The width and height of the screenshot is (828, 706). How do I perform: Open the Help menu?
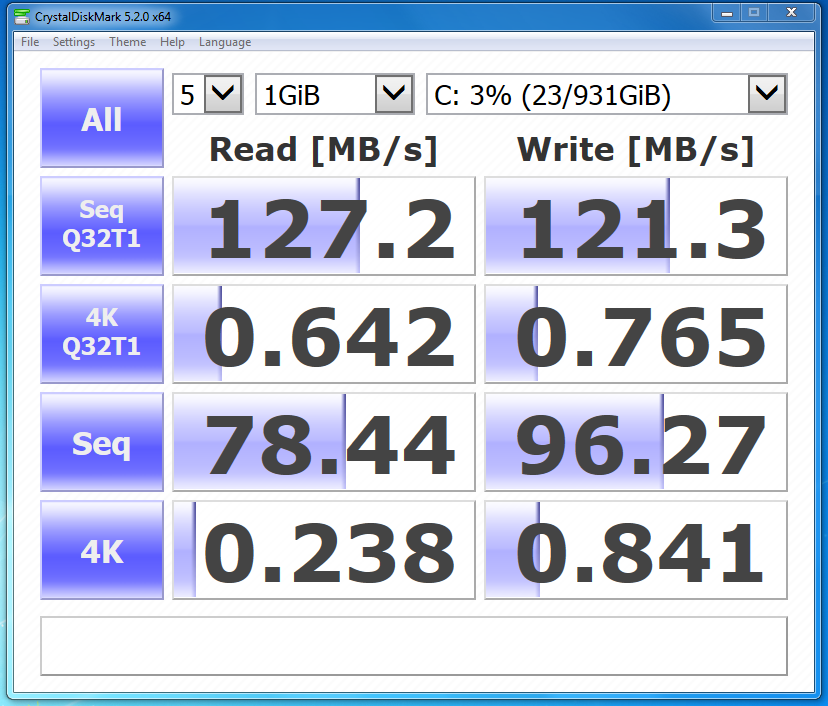(x=172, y=42)
